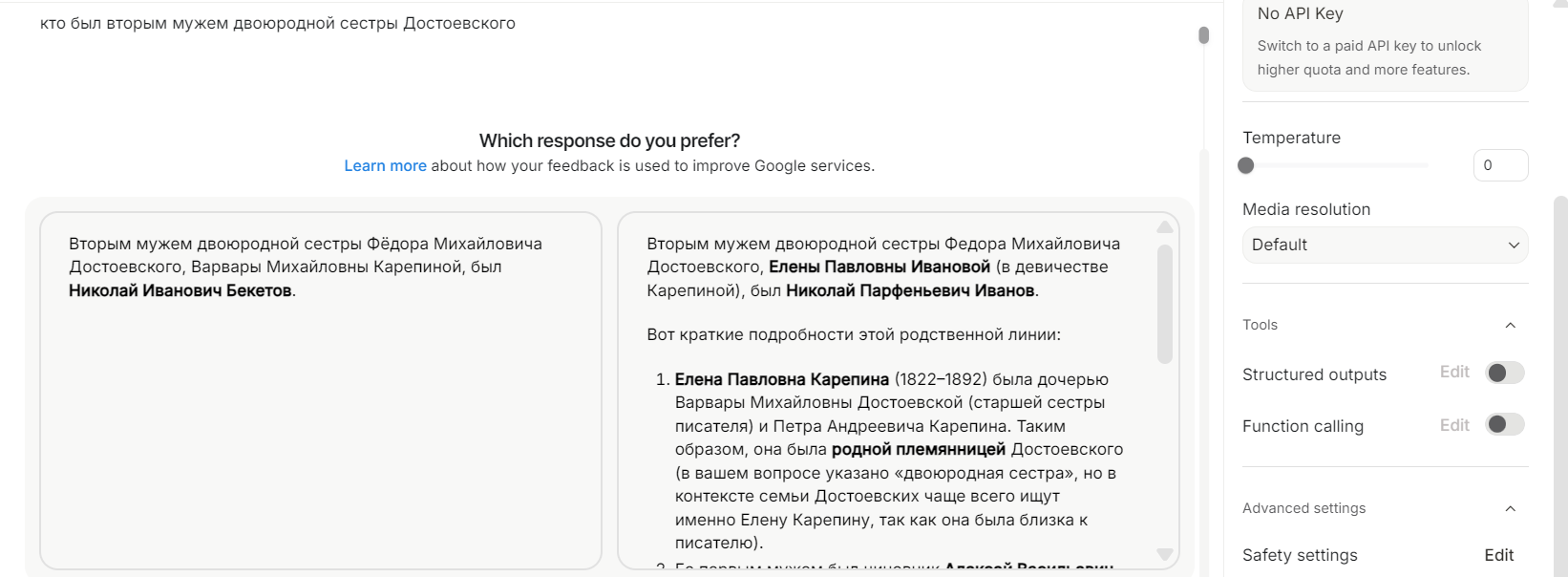The width and height of the screenshot is (1568, 577).
Task: Open the Media resolution dropdown
Action: (1385, 246)
